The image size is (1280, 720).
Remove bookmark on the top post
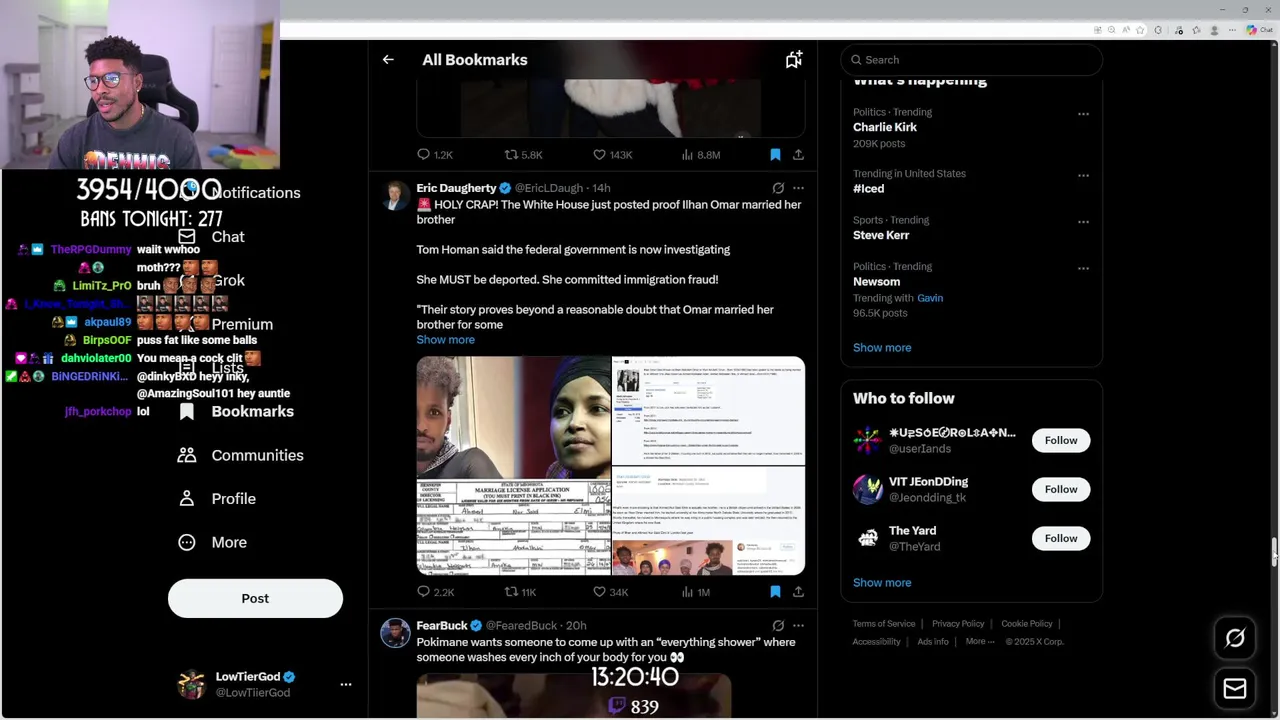(775, 155)
